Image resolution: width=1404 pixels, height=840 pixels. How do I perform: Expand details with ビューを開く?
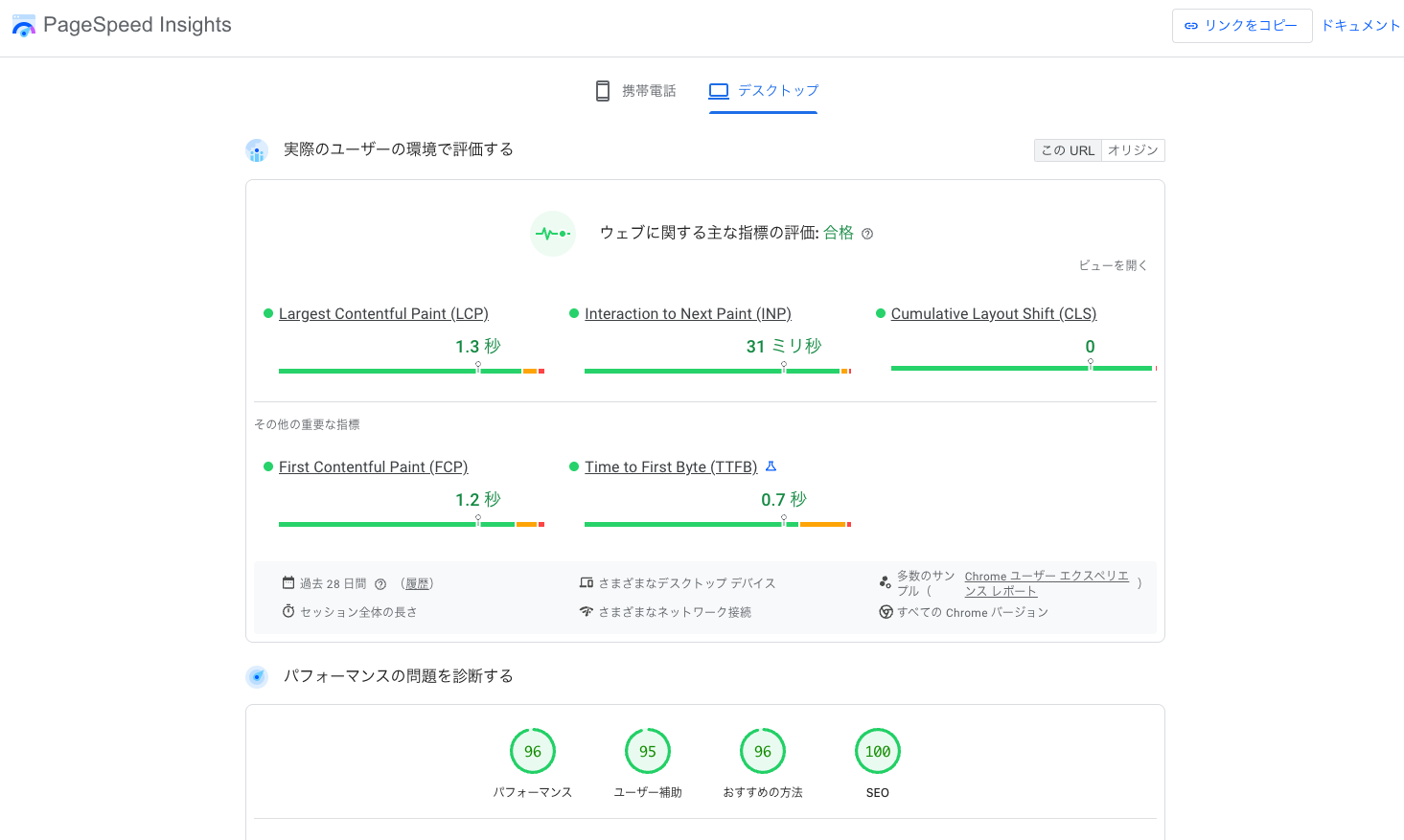tap(1113, 265)
